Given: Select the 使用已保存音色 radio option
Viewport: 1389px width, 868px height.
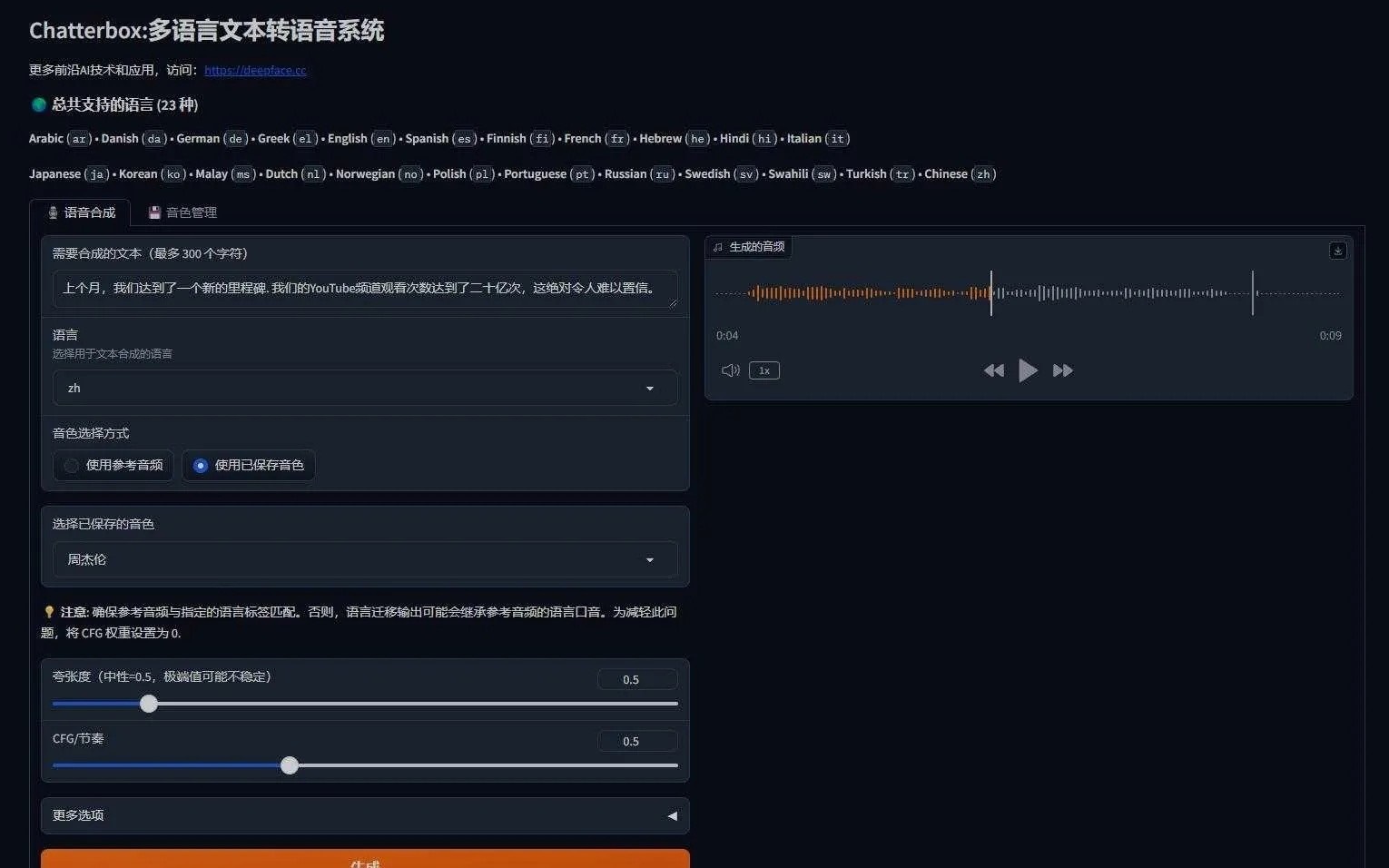Looking at the screenshot, I should point(201,466).
